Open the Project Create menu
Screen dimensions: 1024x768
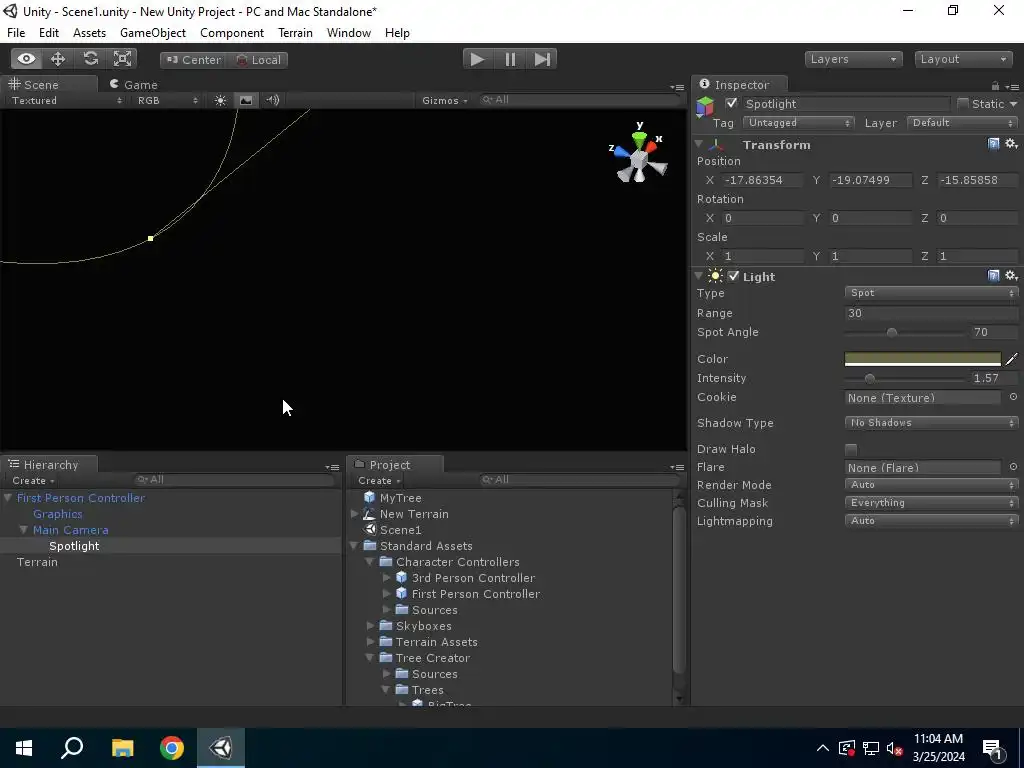click(x=379, y=481)
